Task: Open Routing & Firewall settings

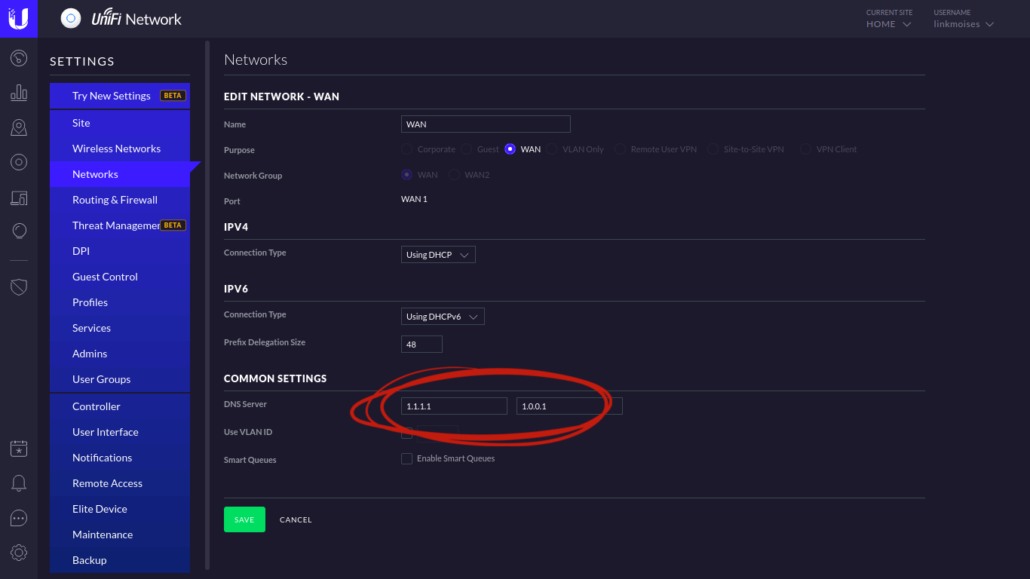Action: tap(115, 200)
